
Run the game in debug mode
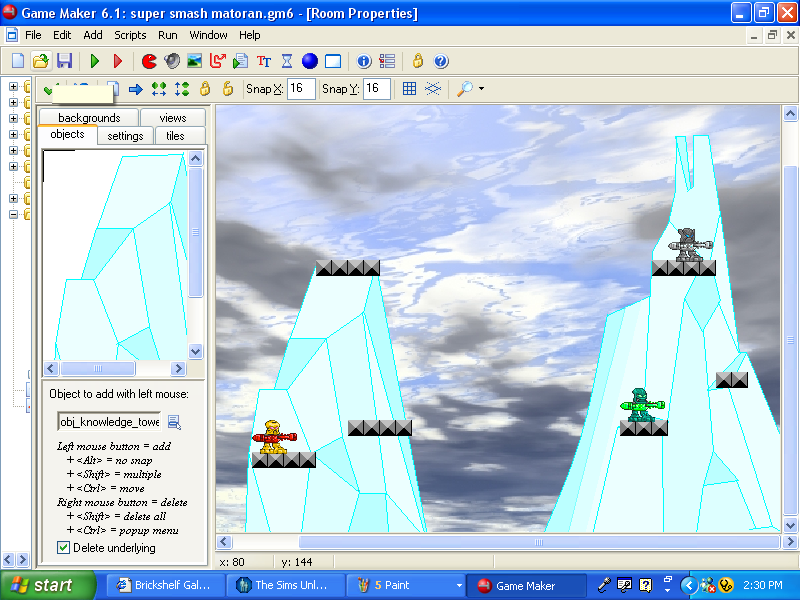[x=118, y=60]
